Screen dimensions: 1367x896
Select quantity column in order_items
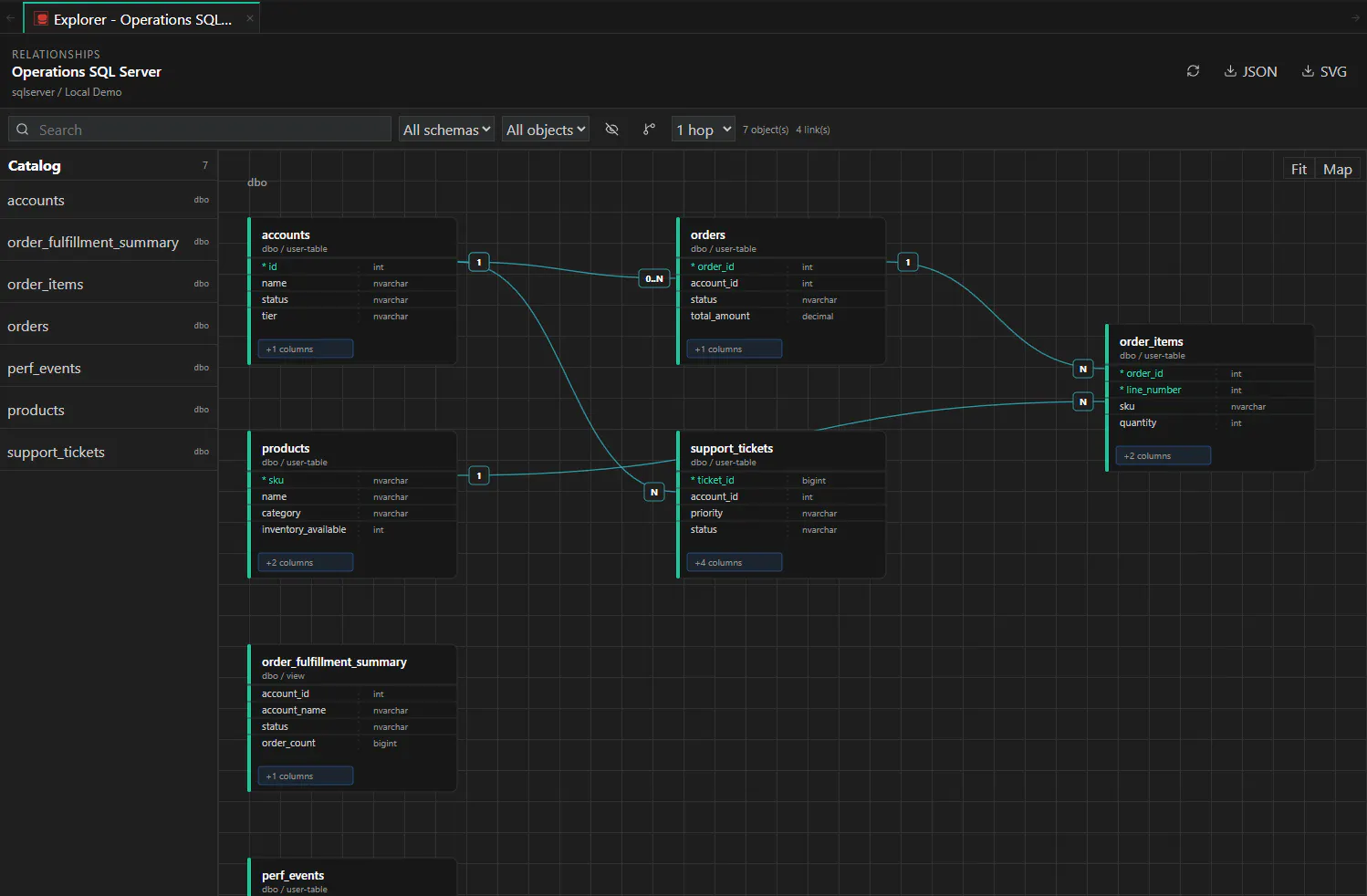1211,422
